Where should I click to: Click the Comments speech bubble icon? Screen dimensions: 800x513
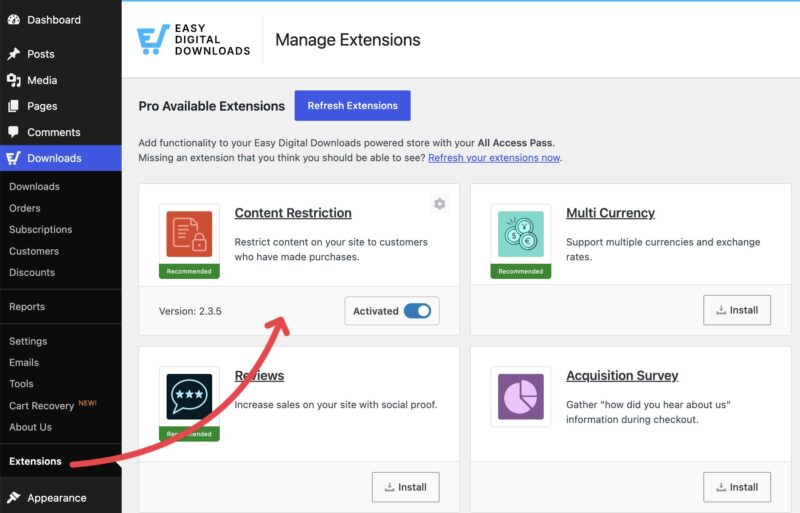(x=14, y=132)
